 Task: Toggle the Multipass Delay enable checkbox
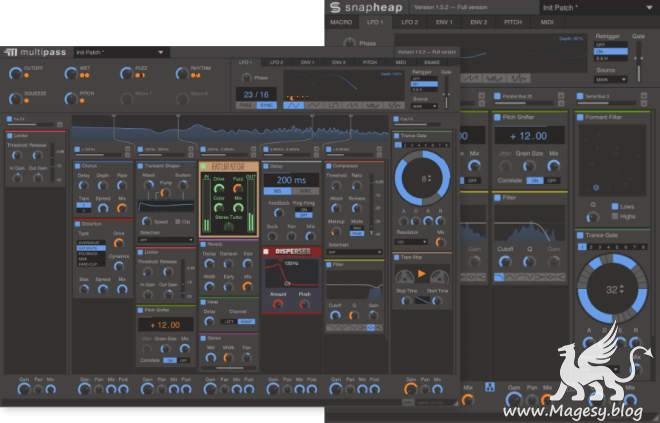(266, 166)
